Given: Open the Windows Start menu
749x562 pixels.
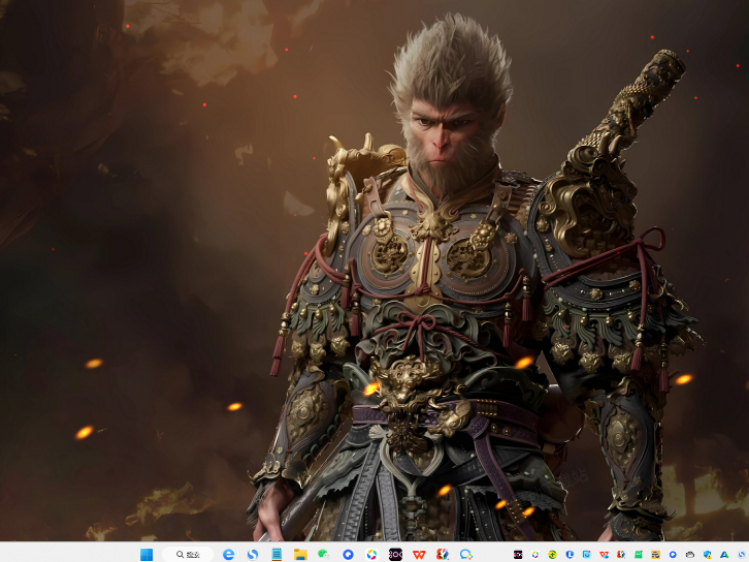Looking at the screenshot, I should (147, 554).
